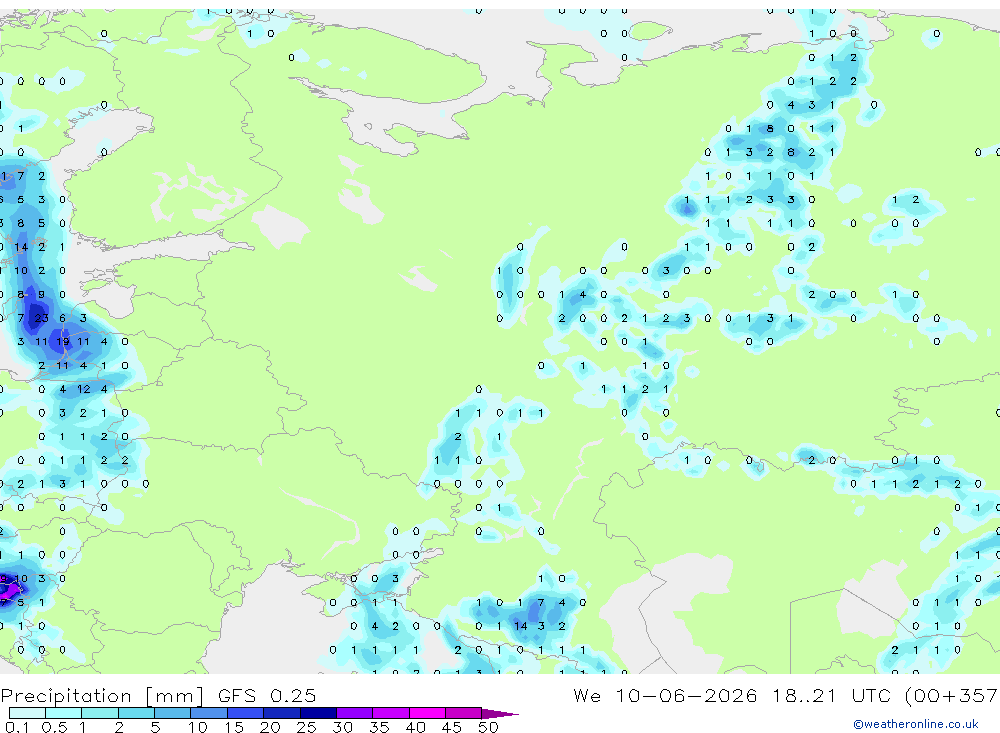
Task: Select the 2–5 mm legend color
Action: (x=136, y=713)
